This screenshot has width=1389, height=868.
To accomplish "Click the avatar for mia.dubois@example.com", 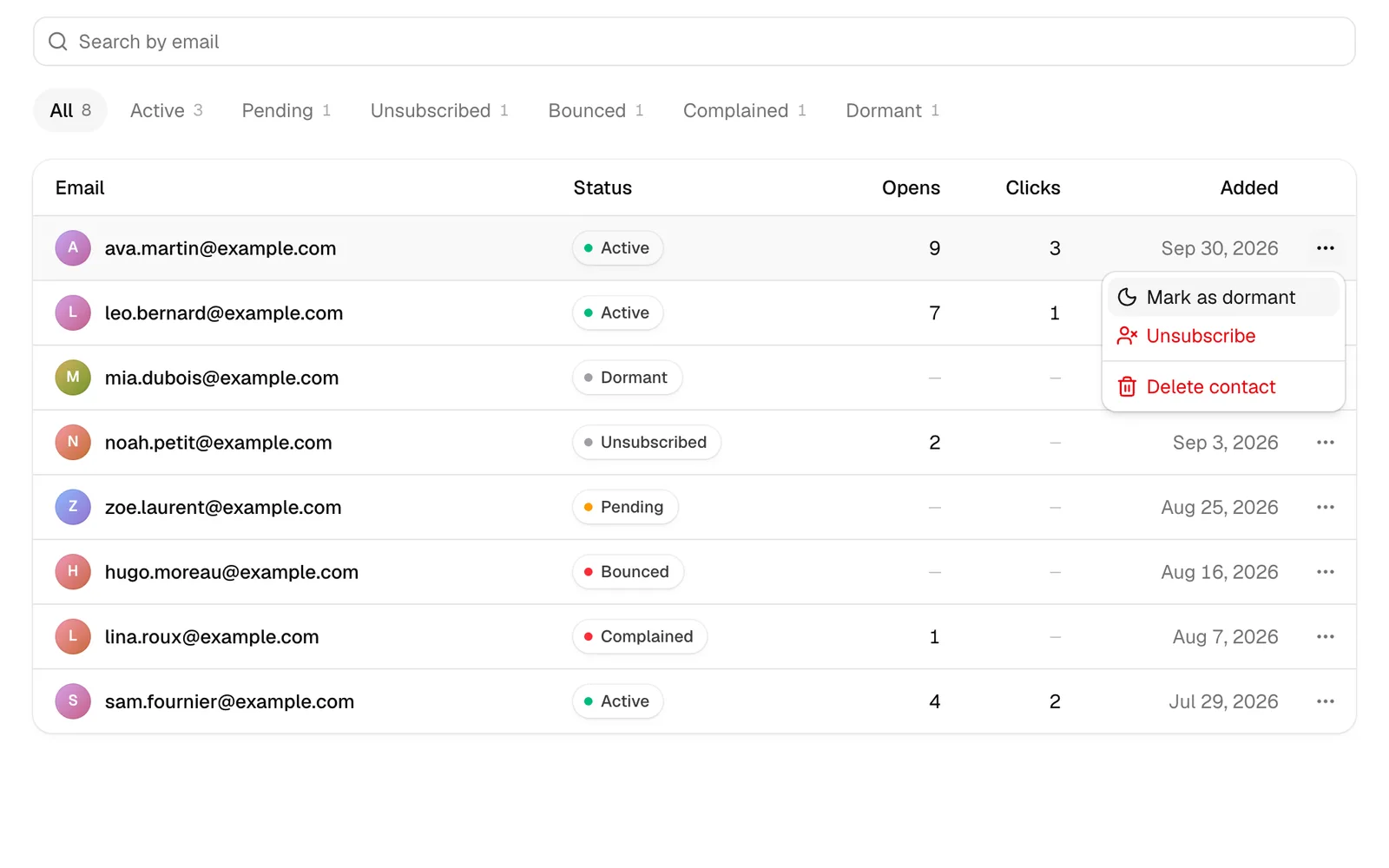I will point(73,378).
